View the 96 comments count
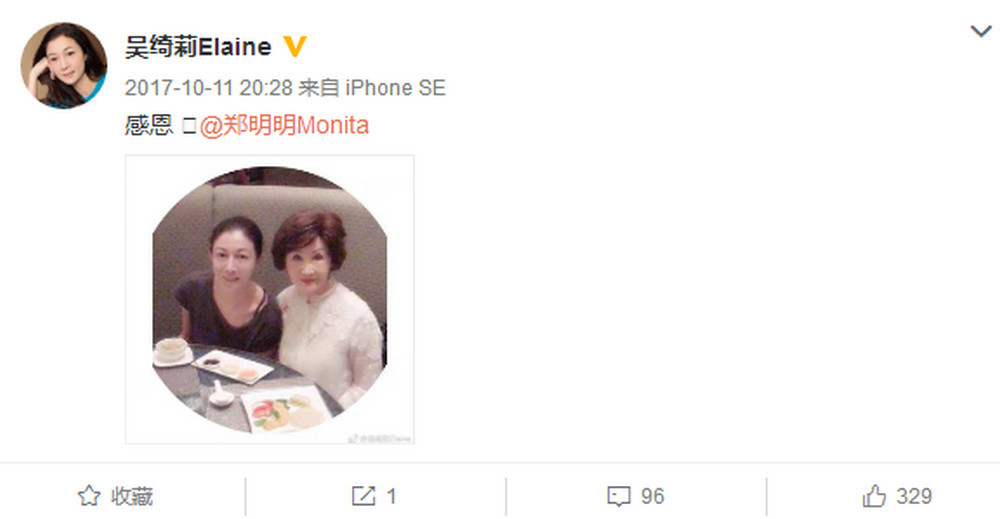This screenshot has height=519, width=1000. tap(652, 496)
